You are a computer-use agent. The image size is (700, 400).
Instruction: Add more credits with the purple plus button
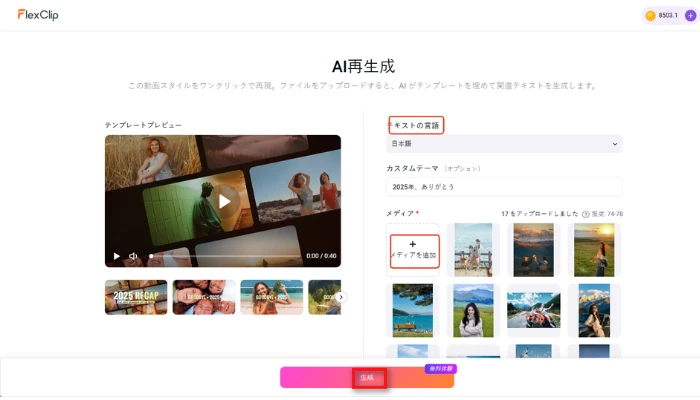(x=691, y=16)
